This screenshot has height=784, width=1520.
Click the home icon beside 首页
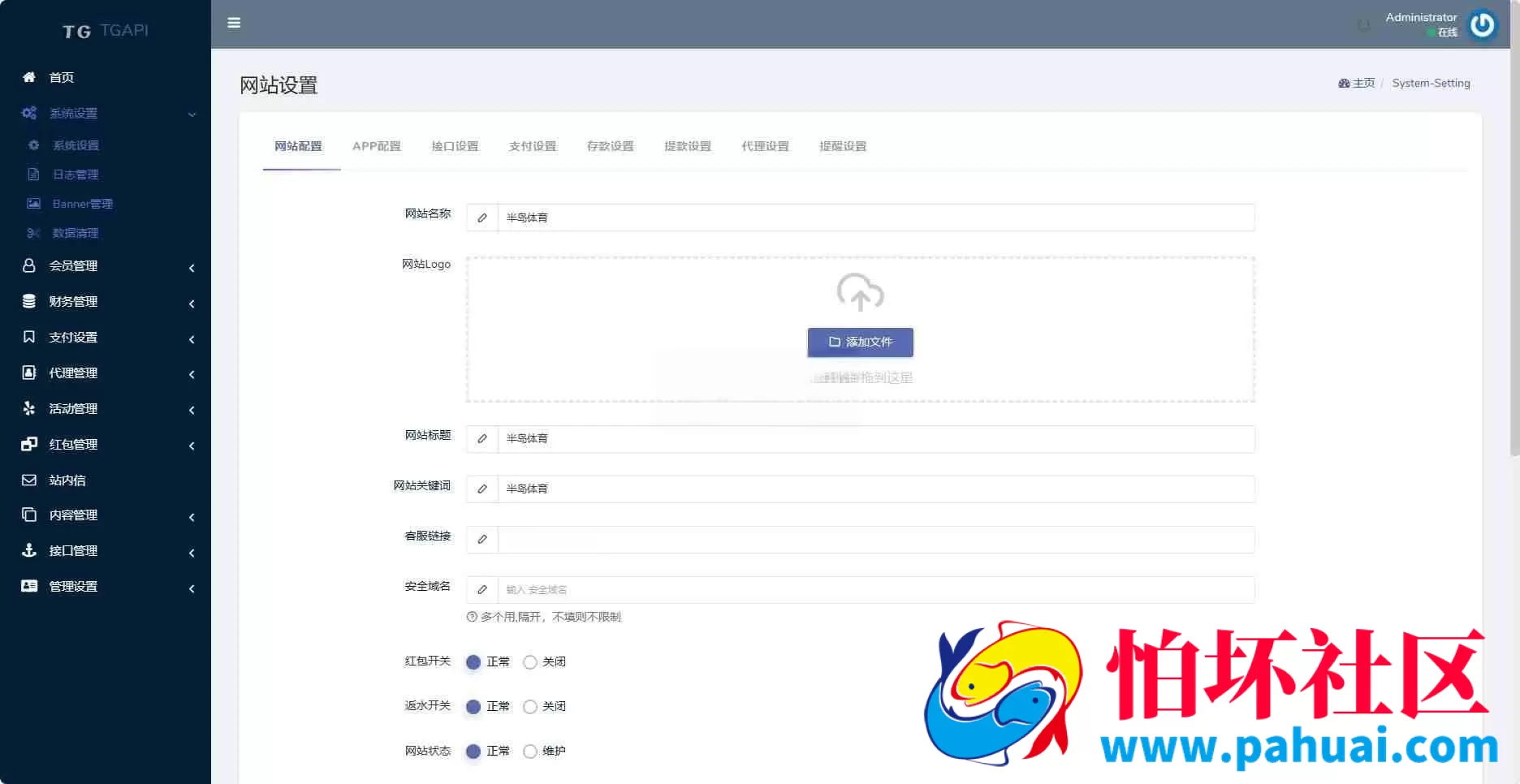pos(29,77)
